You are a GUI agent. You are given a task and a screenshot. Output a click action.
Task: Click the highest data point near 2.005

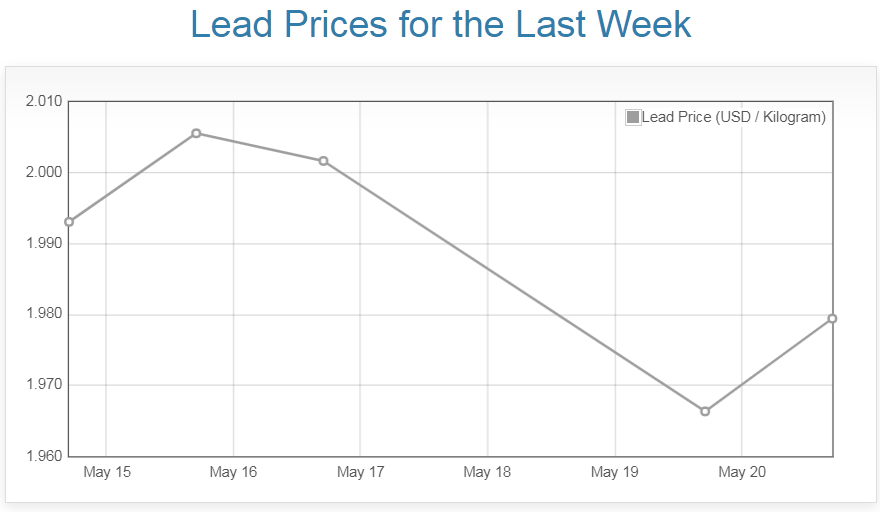(196, 133)
